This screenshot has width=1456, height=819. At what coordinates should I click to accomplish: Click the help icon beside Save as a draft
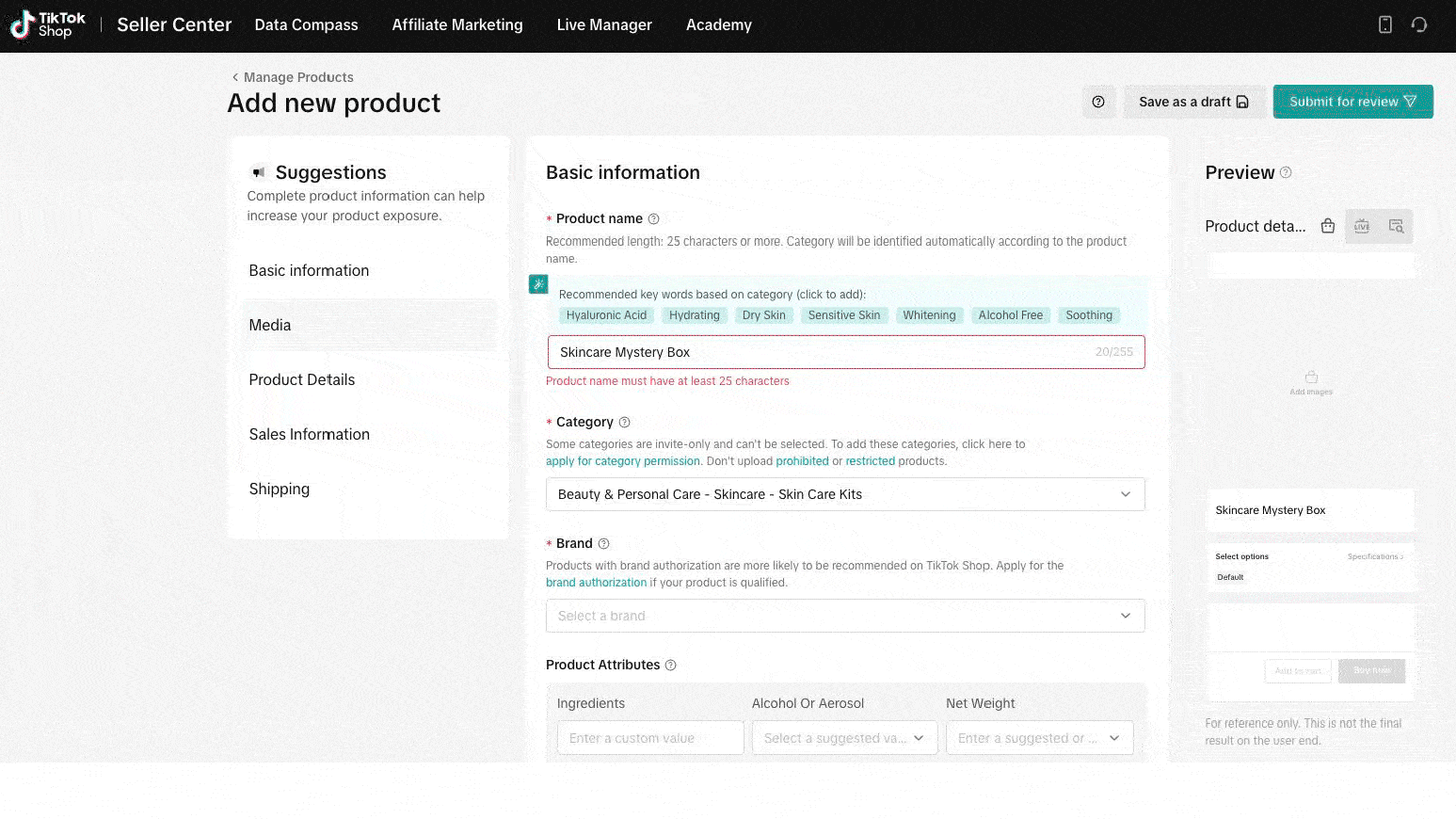1098,102
